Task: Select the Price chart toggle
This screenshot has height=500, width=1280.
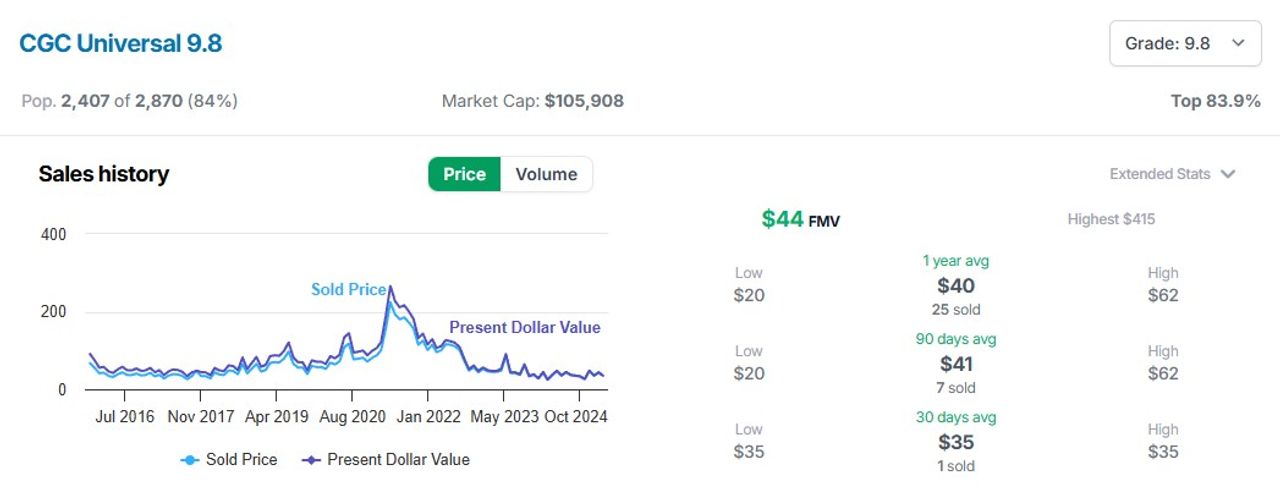Action: pyautogui.click(x=464, y=174)
